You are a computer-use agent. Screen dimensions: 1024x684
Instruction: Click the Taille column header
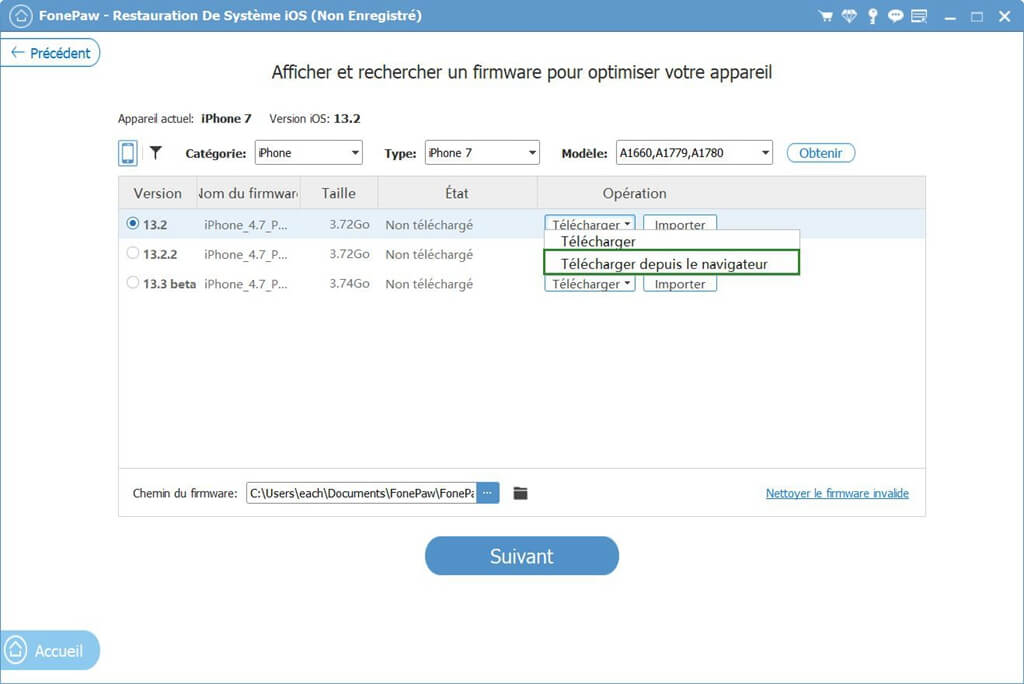tap(338, 193)
